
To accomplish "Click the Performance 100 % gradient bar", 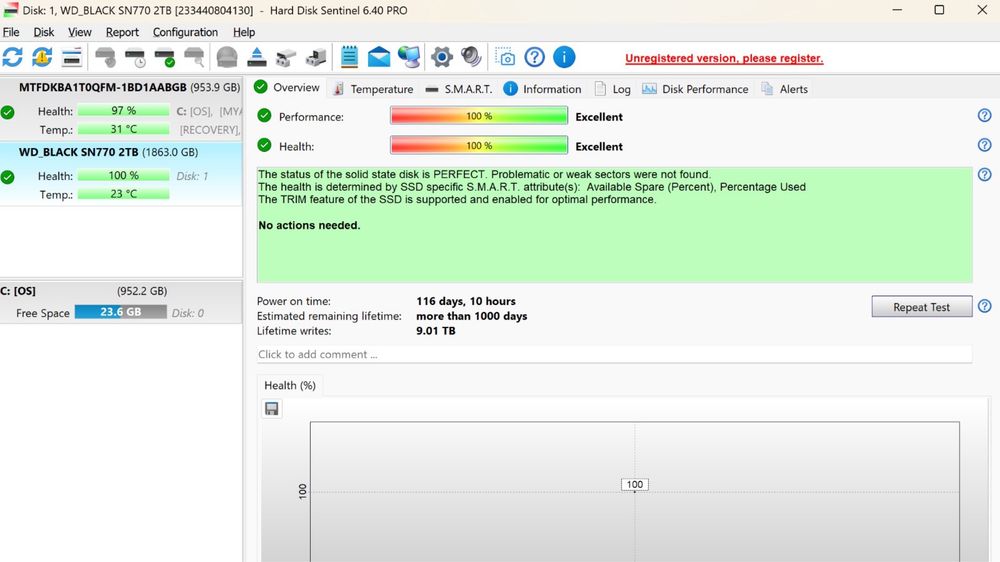I will point(479,116).
